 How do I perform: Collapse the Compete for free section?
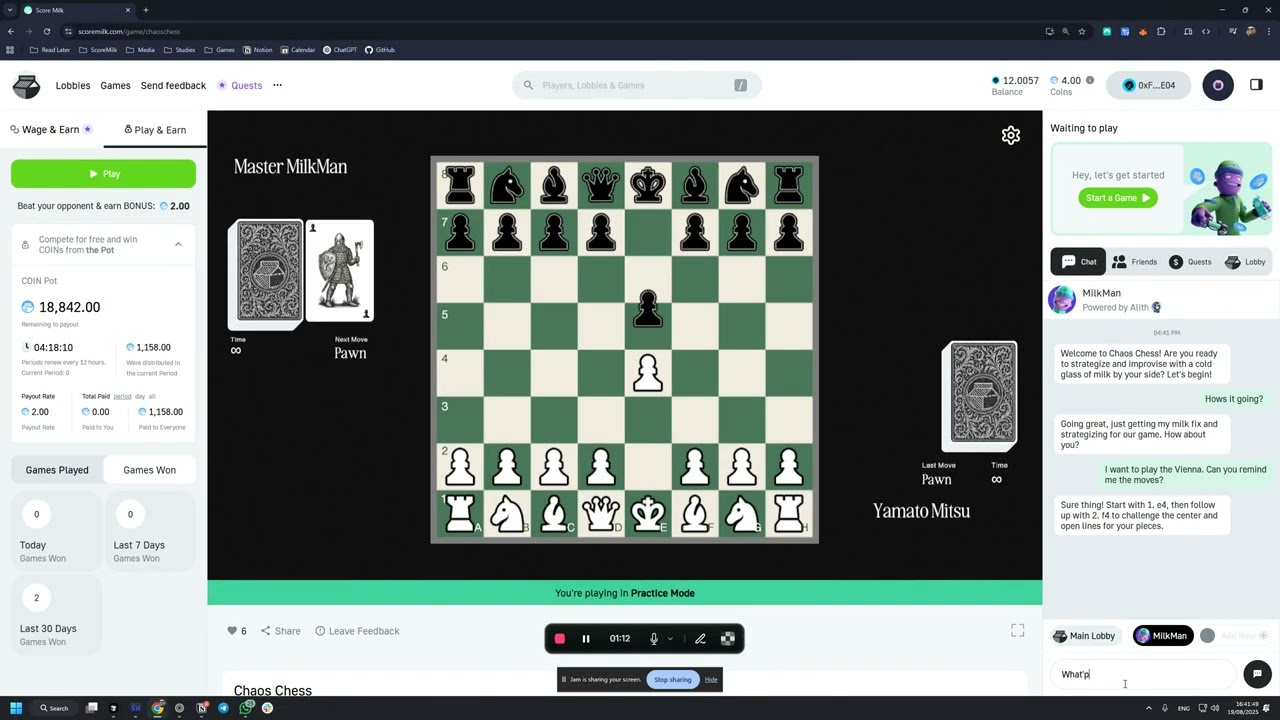178,244
